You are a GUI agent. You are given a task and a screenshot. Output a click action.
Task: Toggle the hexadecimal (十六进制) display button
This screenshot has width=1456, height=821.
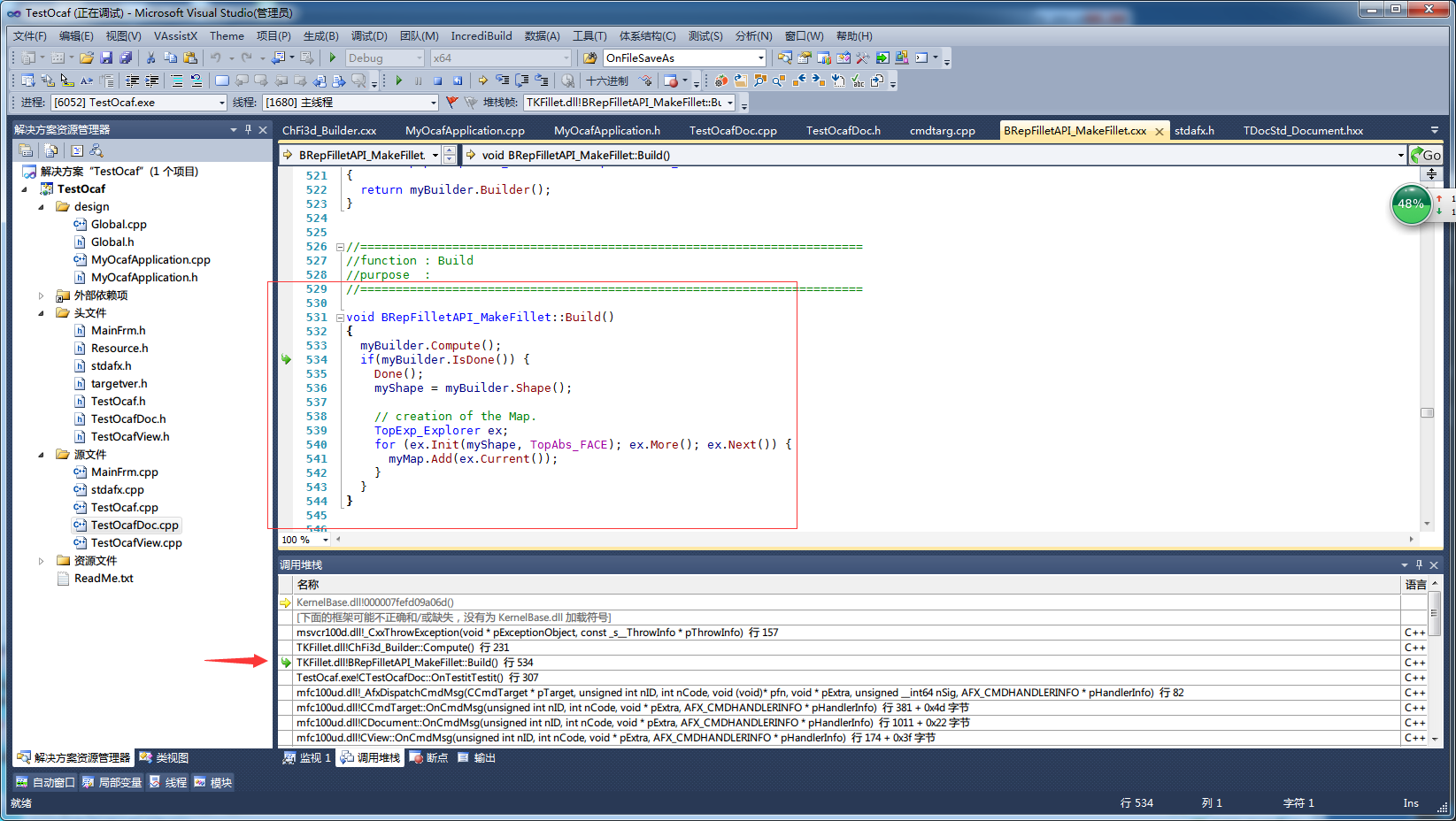[607, 81]
